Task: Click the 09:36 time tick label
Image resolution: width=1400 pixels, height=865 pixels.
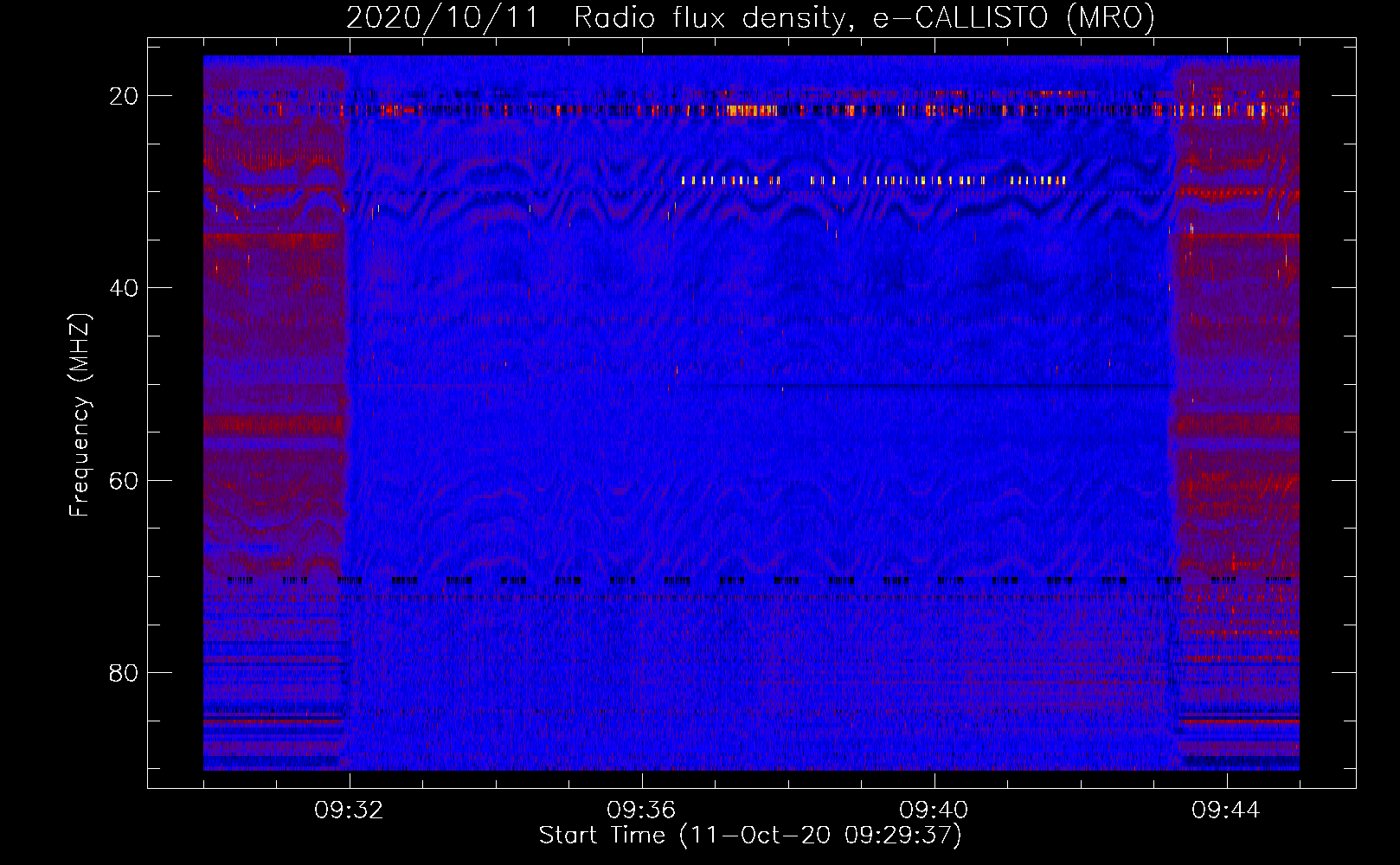Action: pos(641,811)
